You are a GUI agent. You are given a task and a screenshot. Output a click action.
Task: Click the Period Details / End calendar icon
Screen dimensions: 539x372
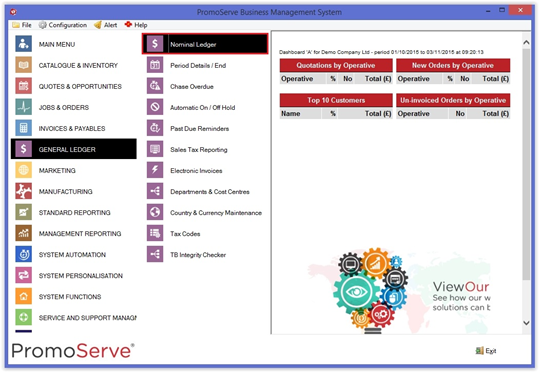[155, 65]
